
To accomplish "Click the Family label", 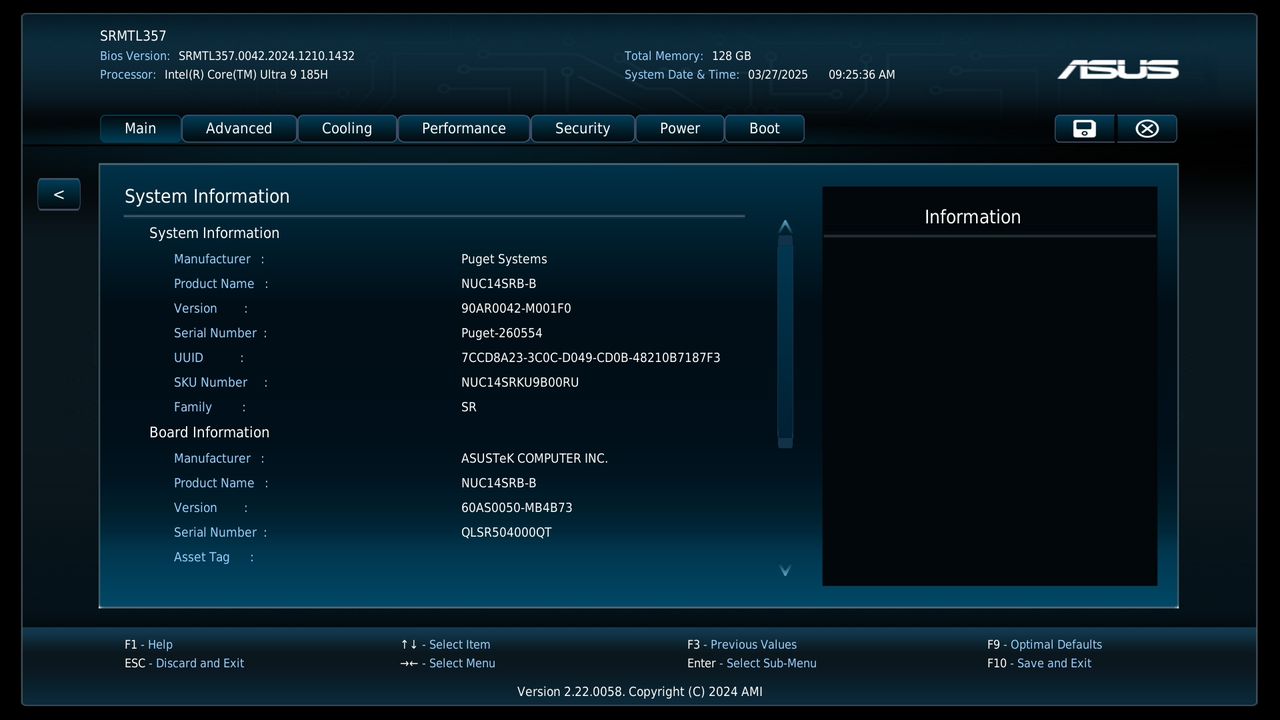I will tap(193, 407).
